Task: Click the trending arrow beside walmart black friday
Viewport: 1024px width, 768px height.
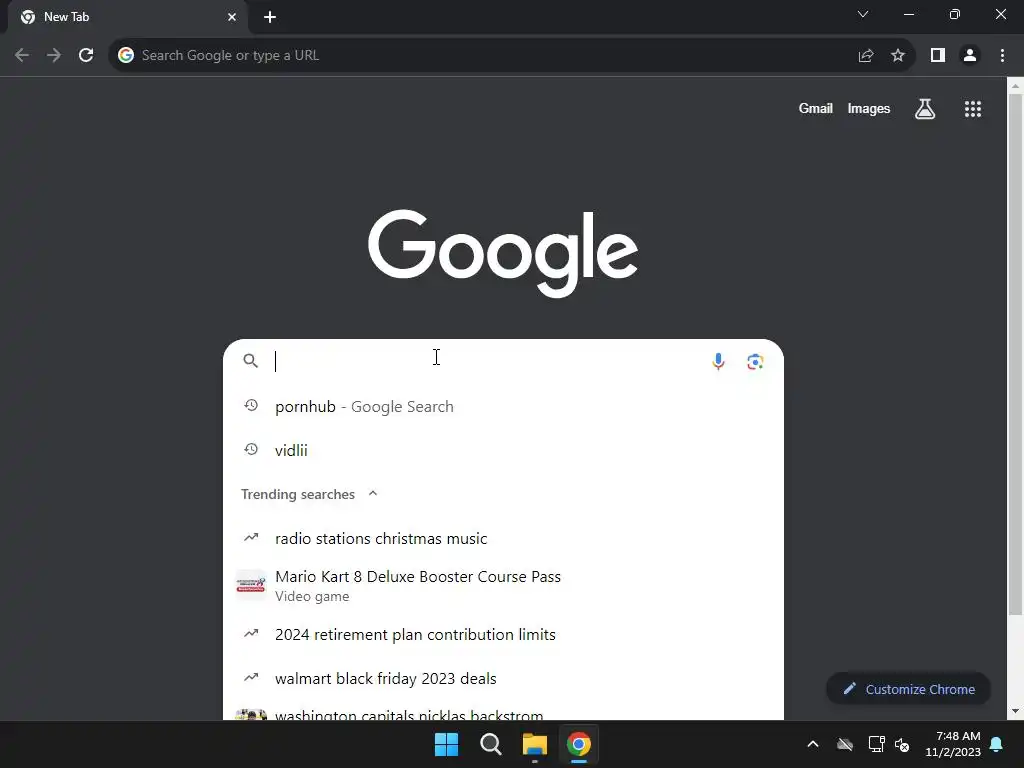Action: (x=251, y=677)
